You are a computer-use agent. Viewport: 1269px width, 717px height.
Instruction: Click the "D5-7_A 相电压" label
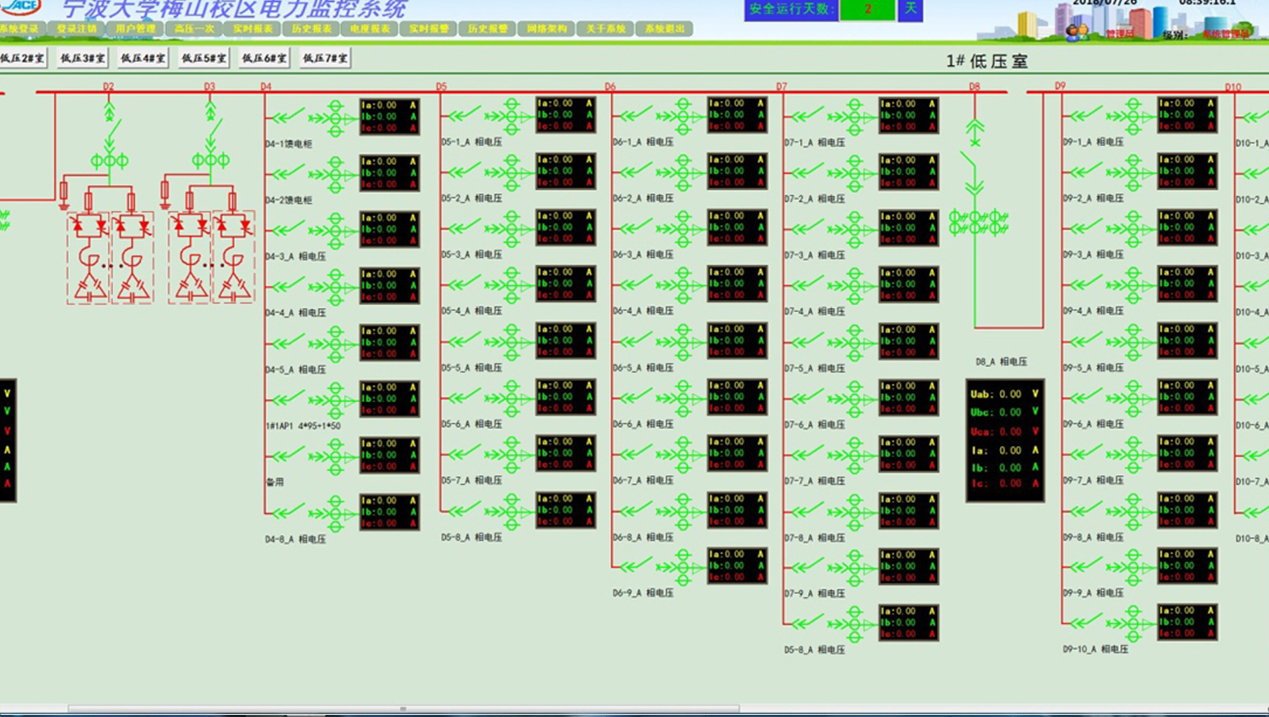pyautogui.click(x=472, y=481)
